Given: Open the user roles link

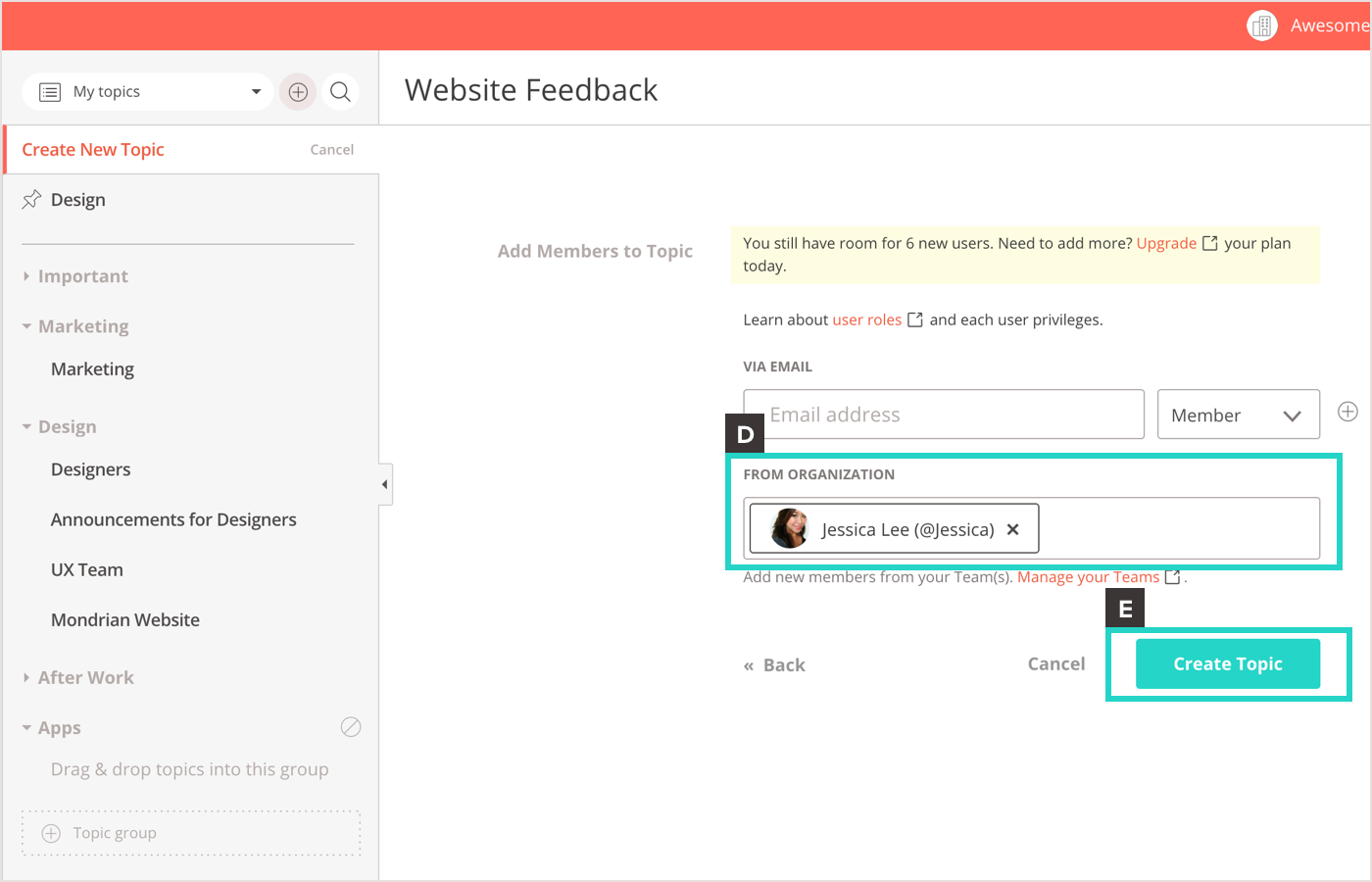Looking at the screenshot, I should pos(867,319).
